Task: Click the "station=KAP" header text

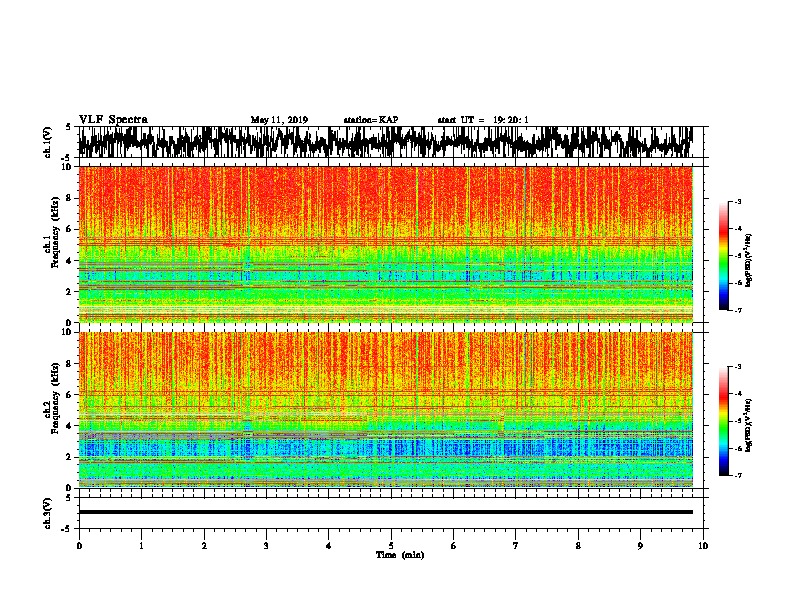Action: coord(371,120)
